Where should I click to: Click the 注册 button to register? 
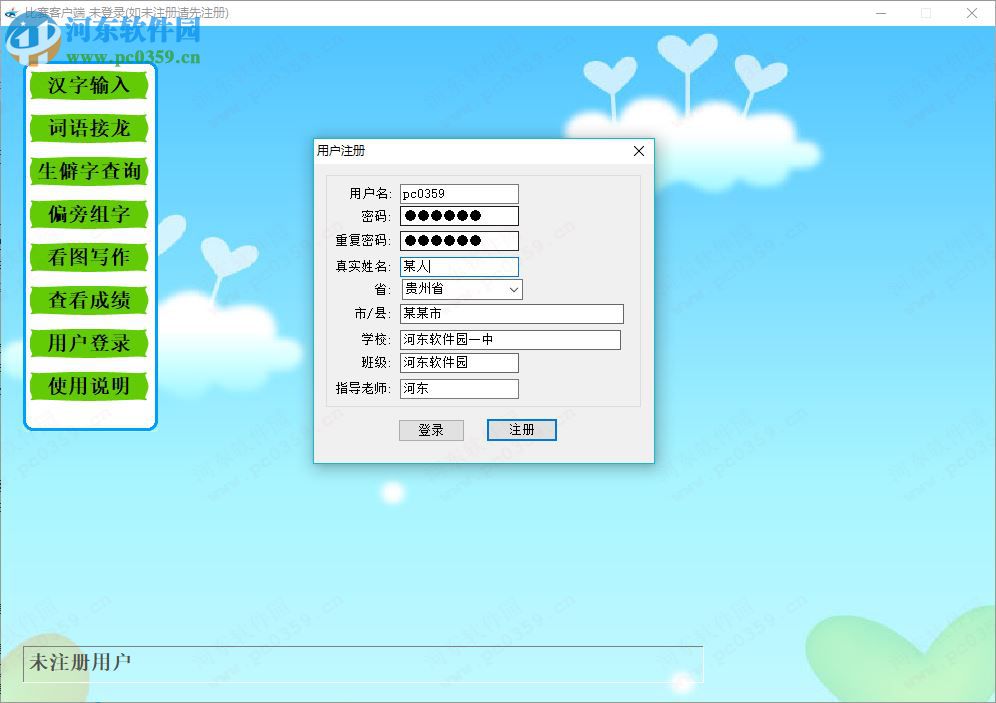pyautogui.click(x=522, y=430)
